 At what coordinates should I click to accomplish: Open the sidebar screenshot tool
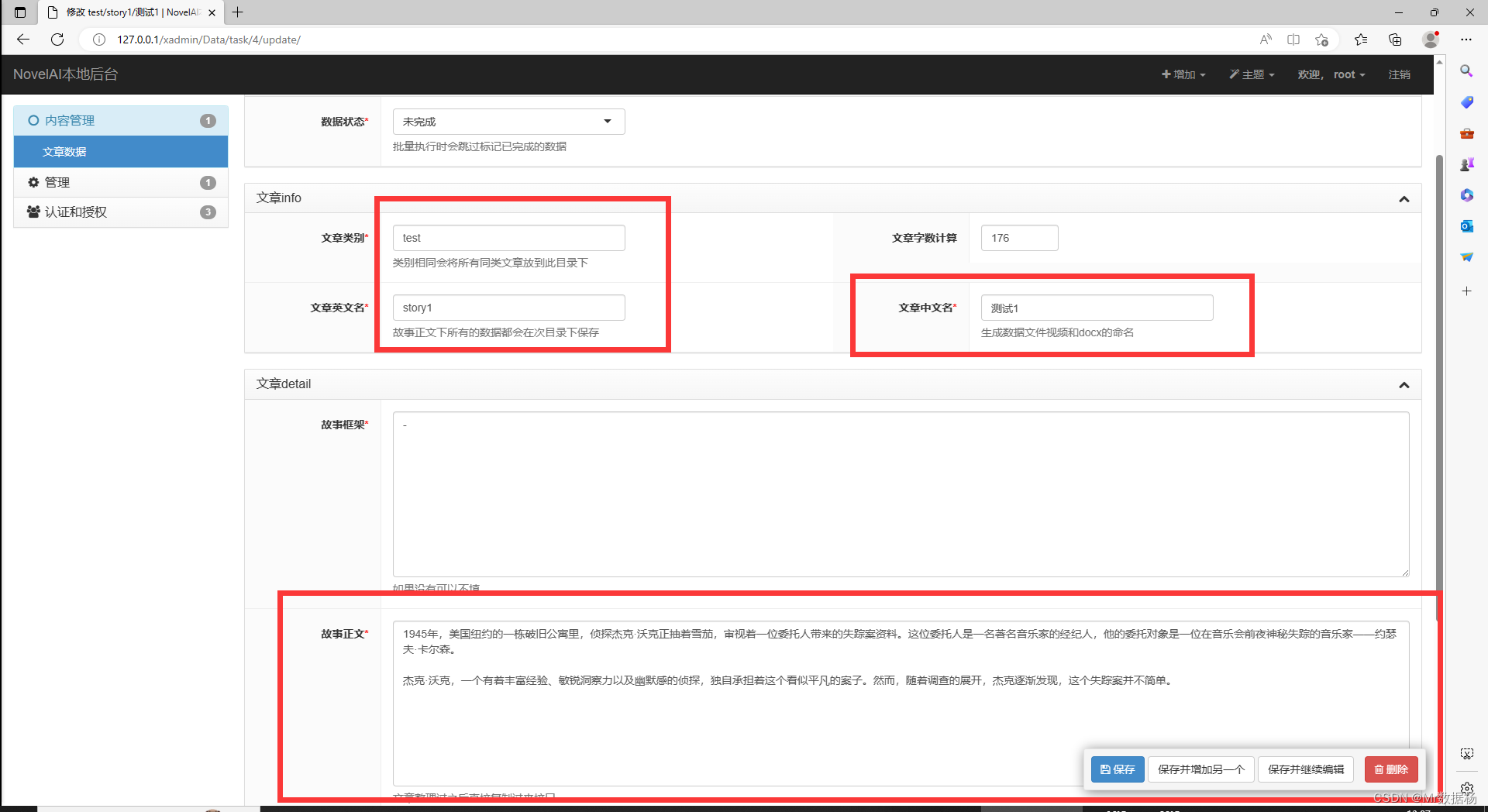tap(1466, 754)
